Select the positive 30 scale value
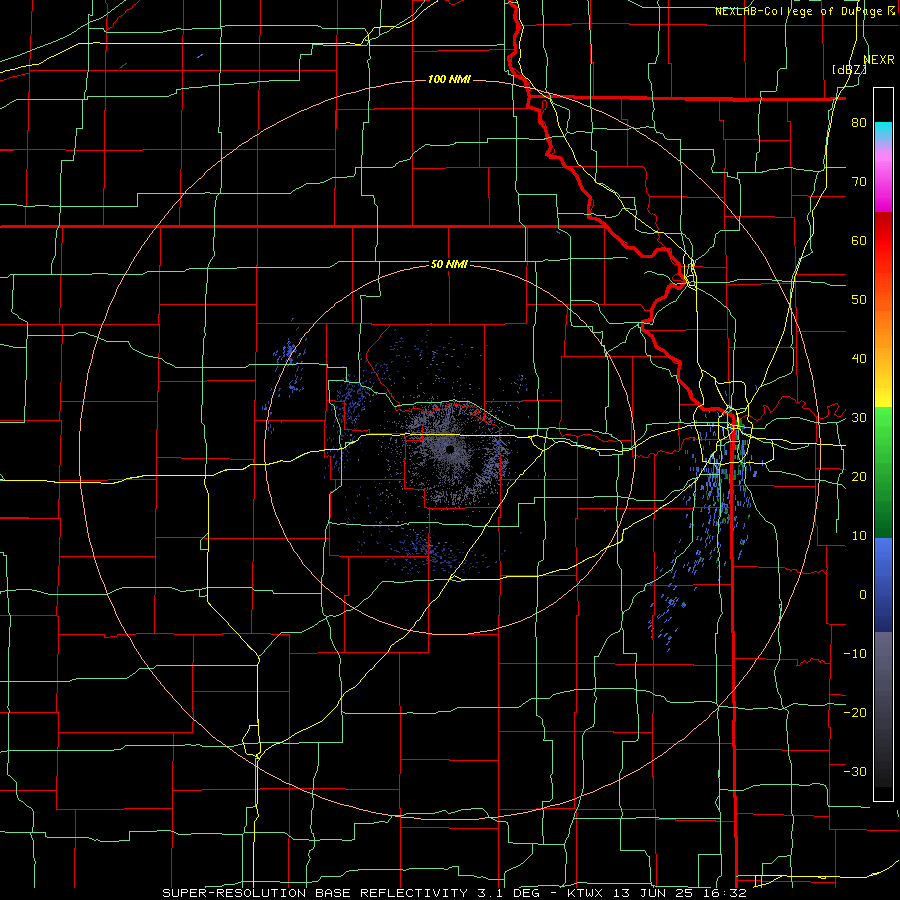Image resolution: width=900 pixels, height=900 pixels. (x=859, y=417)
